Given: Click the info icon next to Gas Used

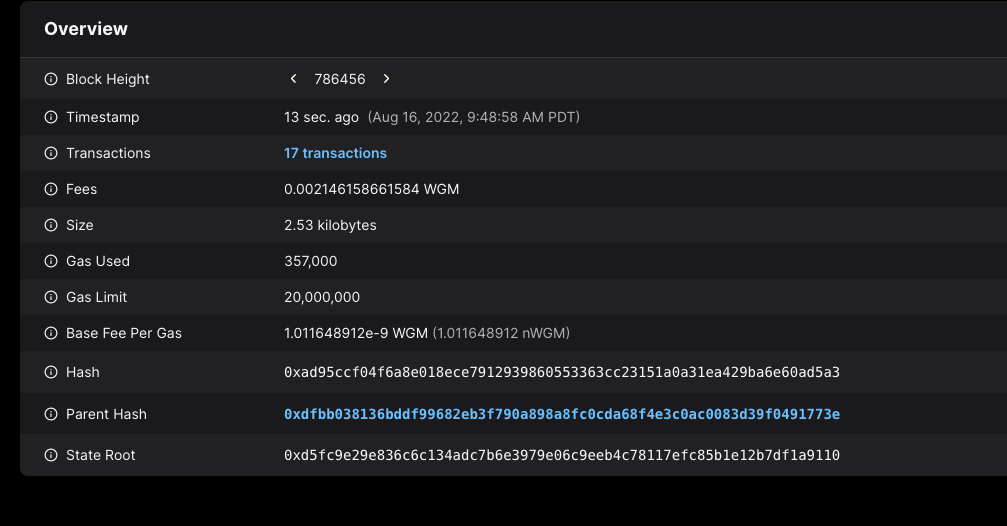Looking at the screenshot, I should 51,261.
